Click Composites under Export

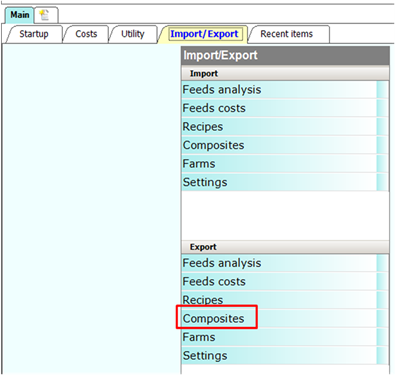tap(285, 318)
